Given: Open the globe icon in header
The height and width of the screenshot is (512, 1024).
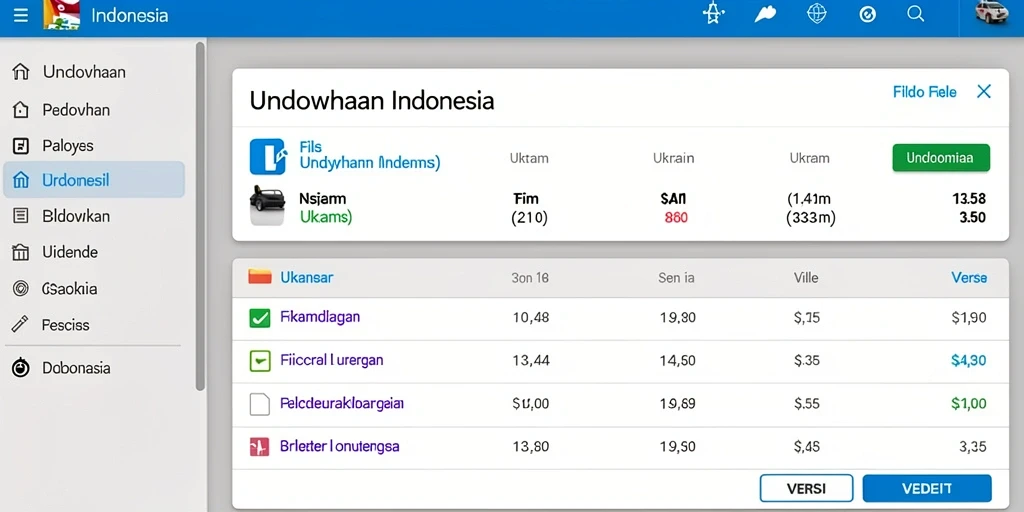Looking at the screenshot, I should point(816,14).
